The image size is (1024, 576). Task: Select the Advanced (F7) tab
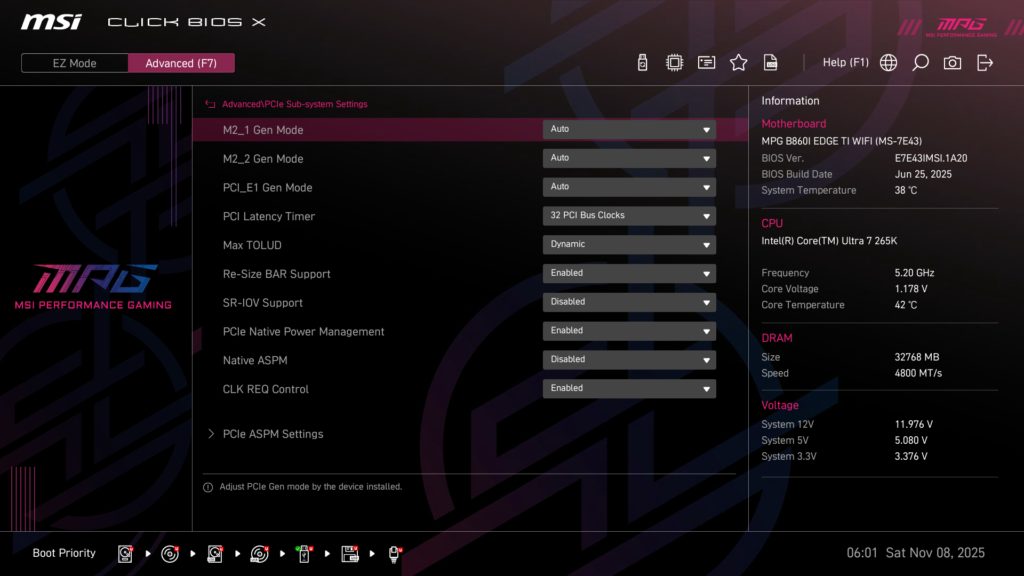(x=181, y=62)
